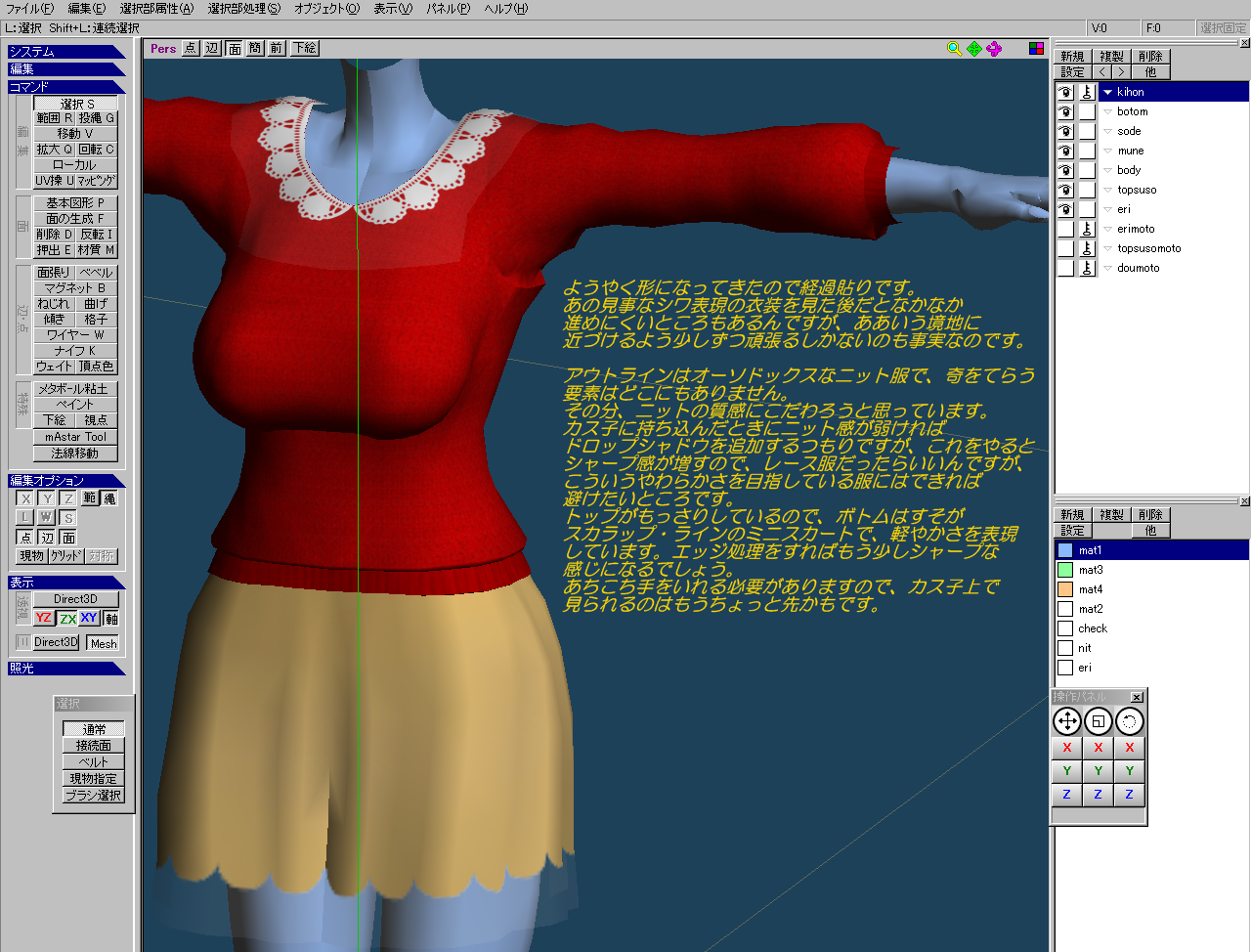Select the rotate icon in 操作パネル
Viewport: 1251px width, 952px height.
point(1129,721)
